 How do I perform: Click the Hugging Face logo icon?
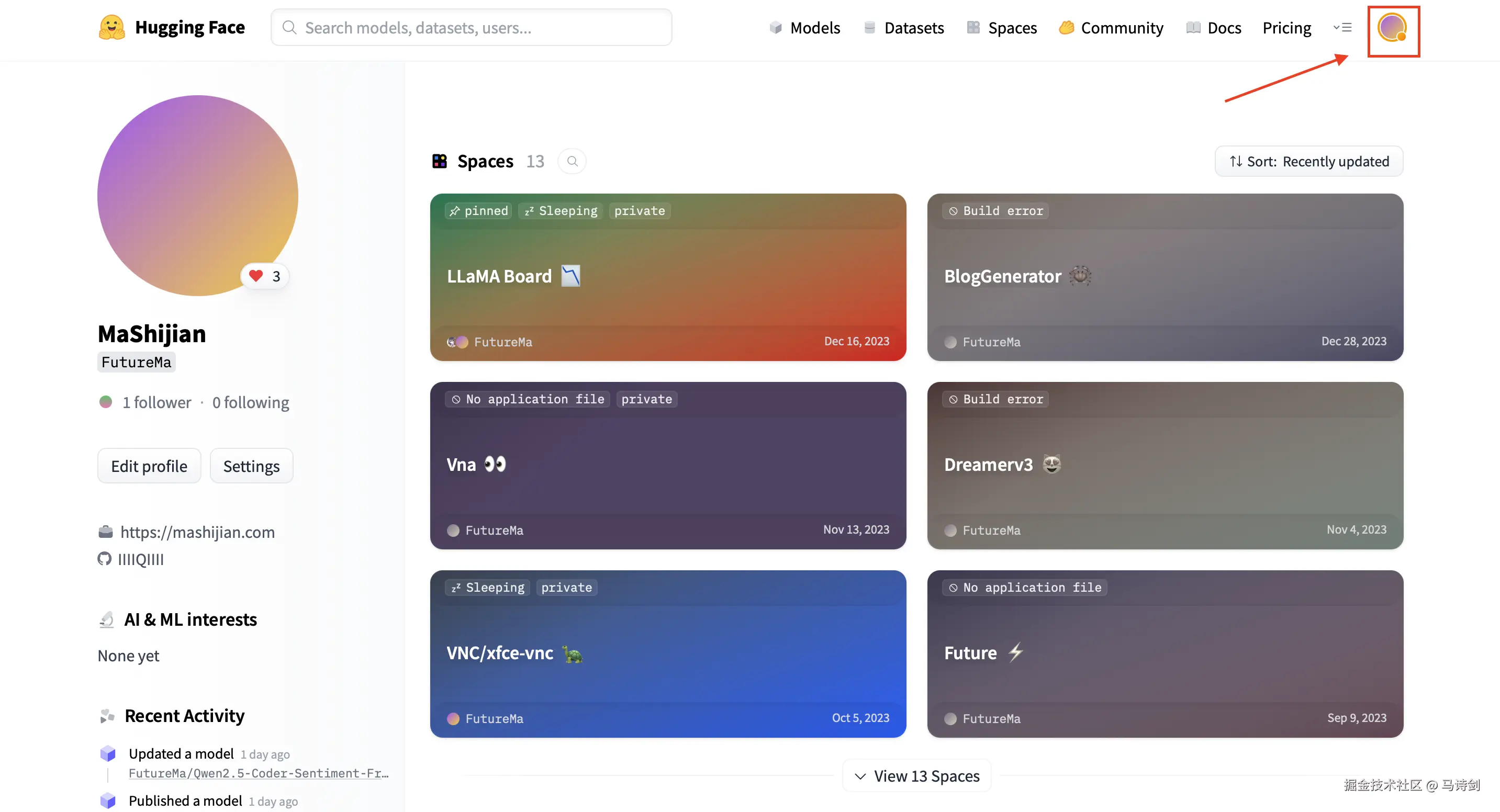pos(112,27)
